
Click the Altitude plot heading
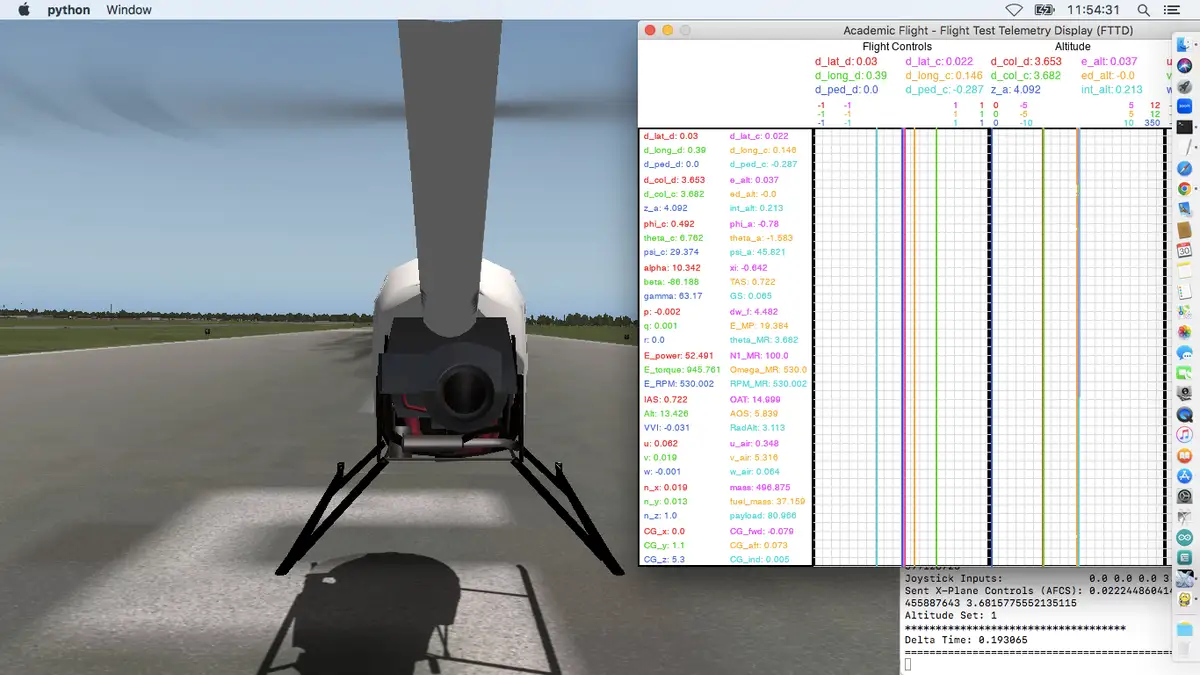1072,46
